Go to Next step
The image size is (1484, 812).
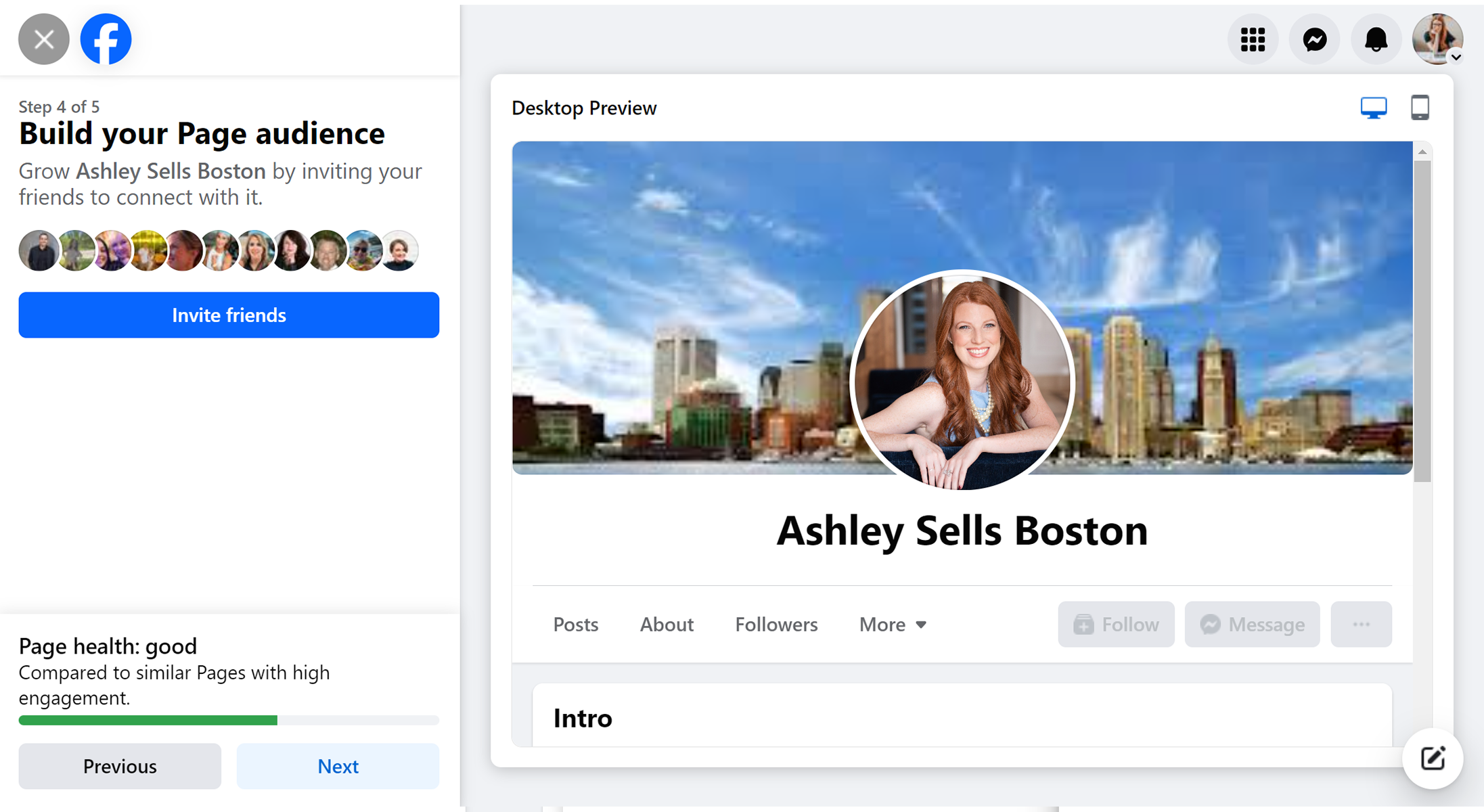click(338, 766)
